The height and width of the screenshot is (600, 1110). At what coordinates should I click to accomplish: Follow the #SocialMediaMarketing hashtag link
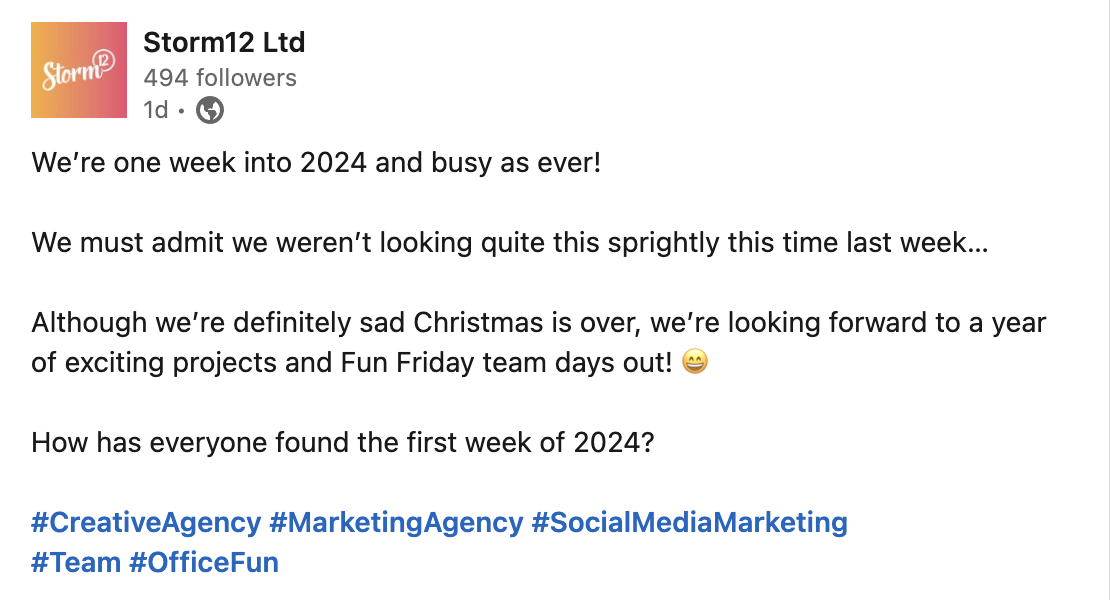[x=689, y=522]
